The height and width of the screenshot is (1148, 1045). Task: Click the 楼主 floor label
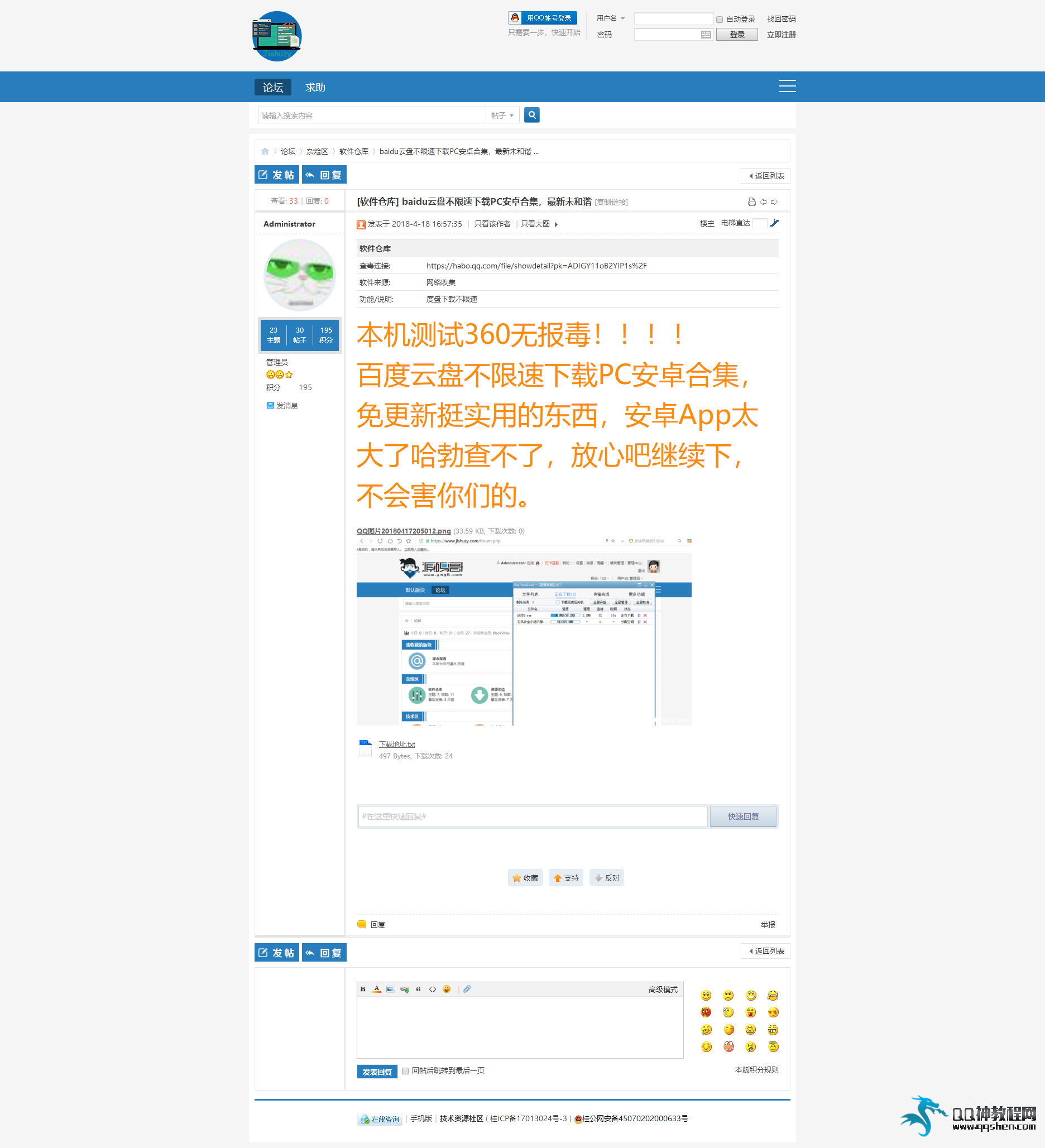(707, 223)
